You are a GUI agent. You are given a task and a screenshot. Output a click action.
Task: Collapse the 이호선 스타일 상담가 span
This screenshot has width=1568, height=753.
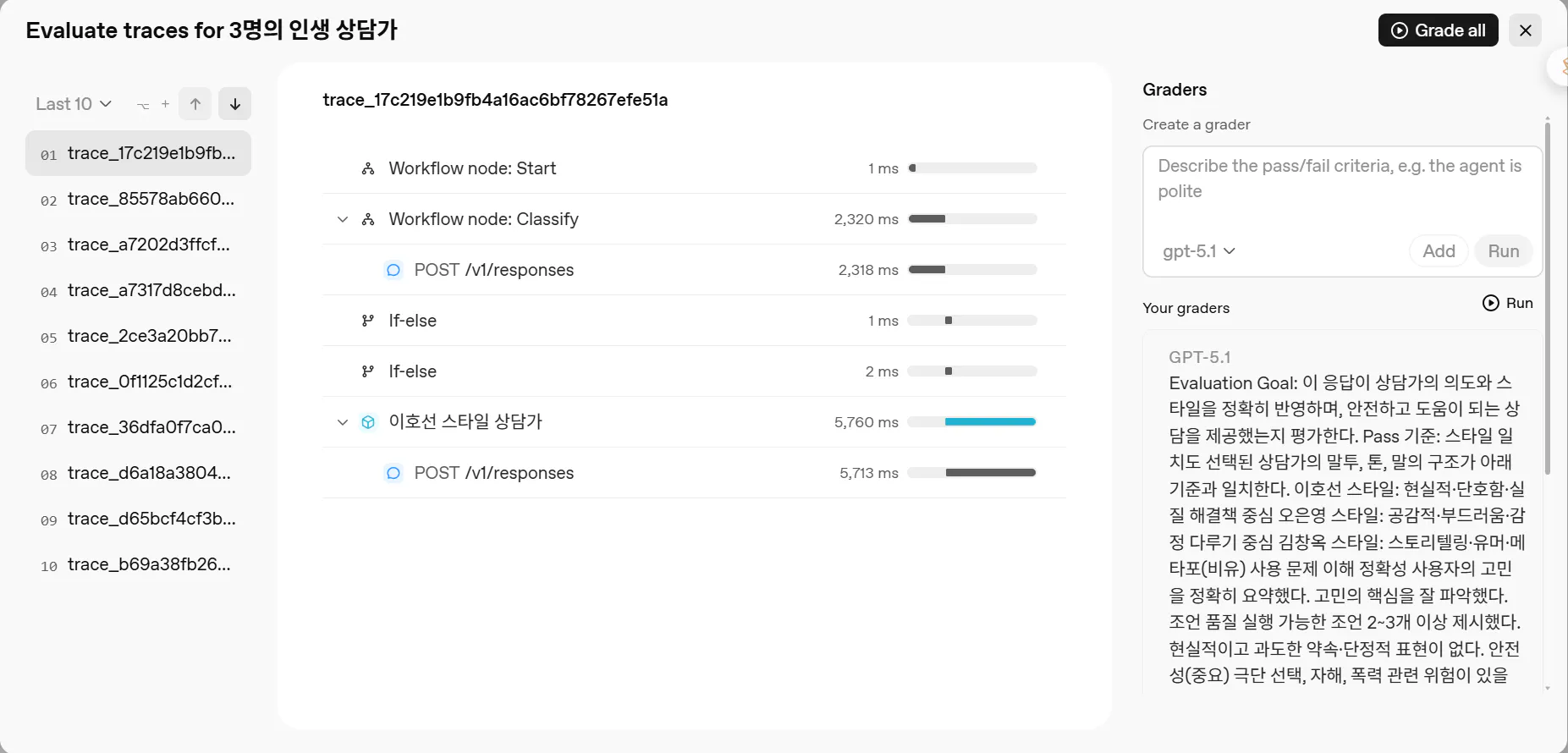coord(343,422)
